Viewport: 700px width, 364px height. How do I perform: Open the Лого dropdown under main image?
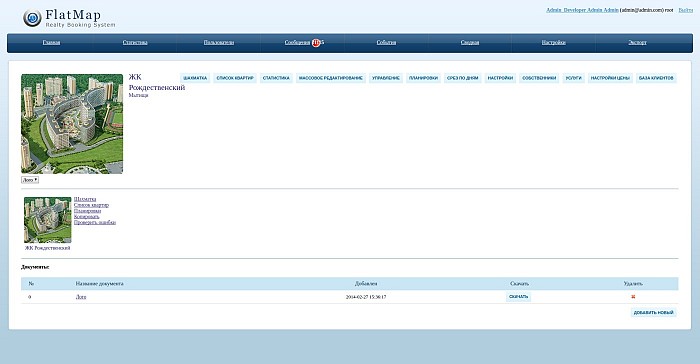(30, 180)
